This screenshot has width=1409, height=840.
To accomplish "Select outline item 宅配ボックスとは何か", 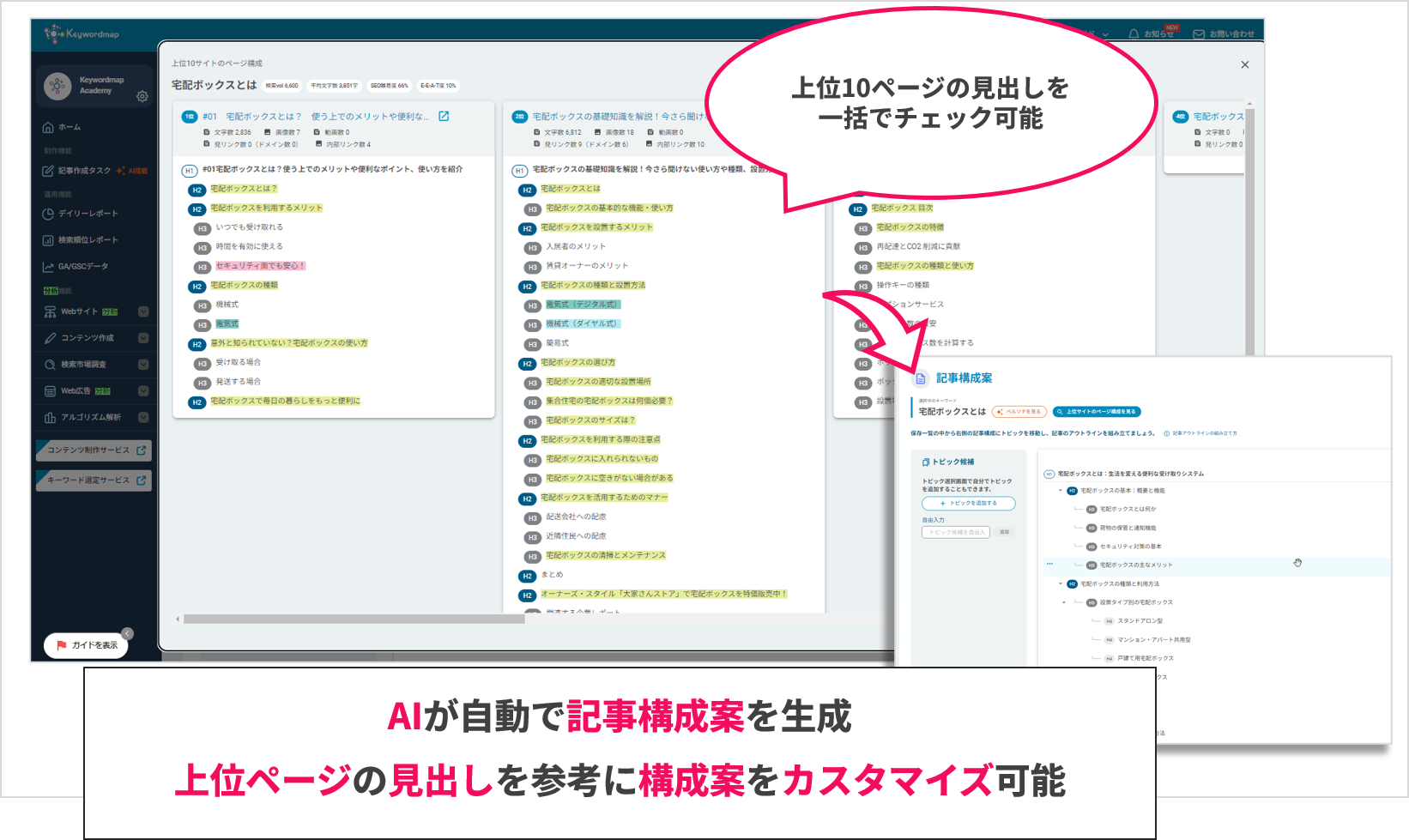I will pos(1128,510).
